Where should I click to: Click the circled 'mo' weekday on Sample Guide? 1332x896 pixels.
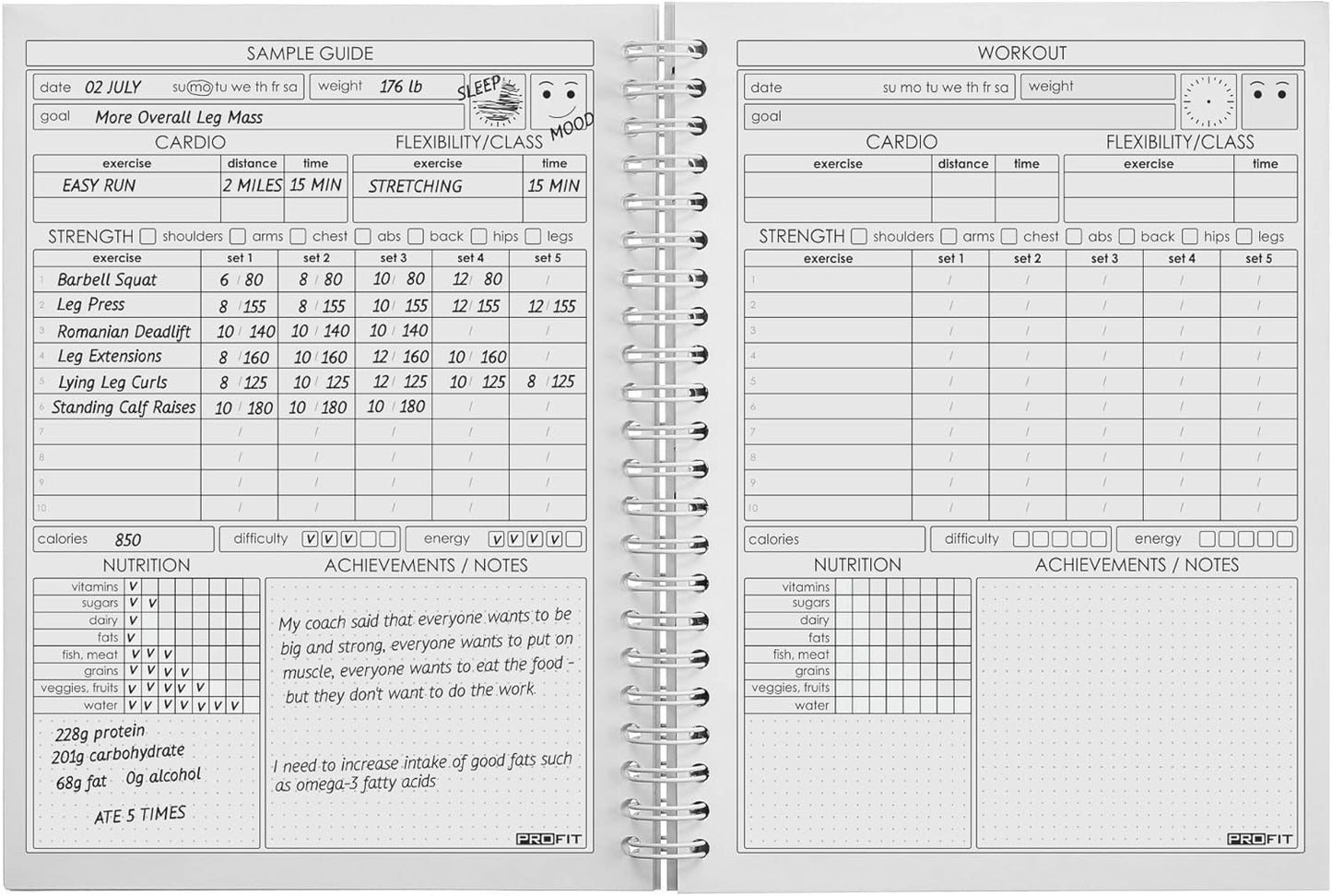(x=199, y=88)
